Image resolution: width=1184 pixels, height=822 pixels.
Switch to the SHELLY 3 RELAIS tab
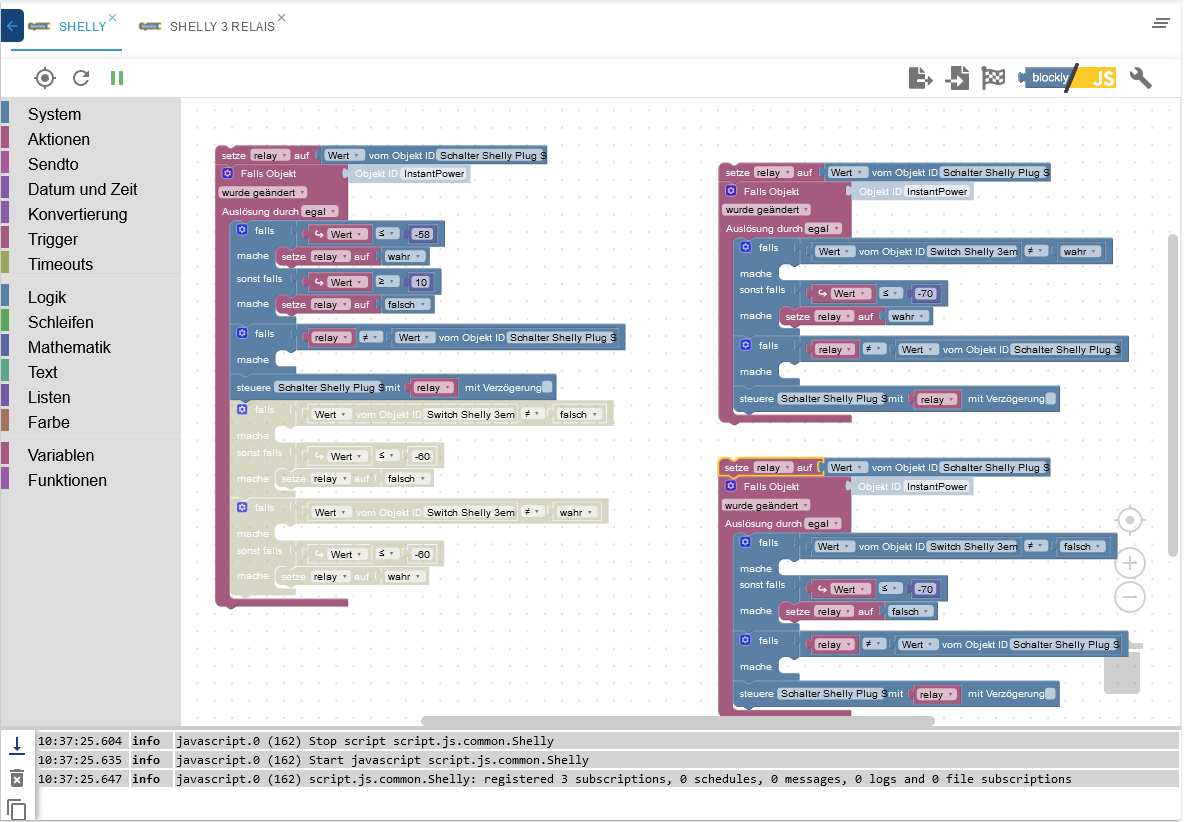(222, 26)
